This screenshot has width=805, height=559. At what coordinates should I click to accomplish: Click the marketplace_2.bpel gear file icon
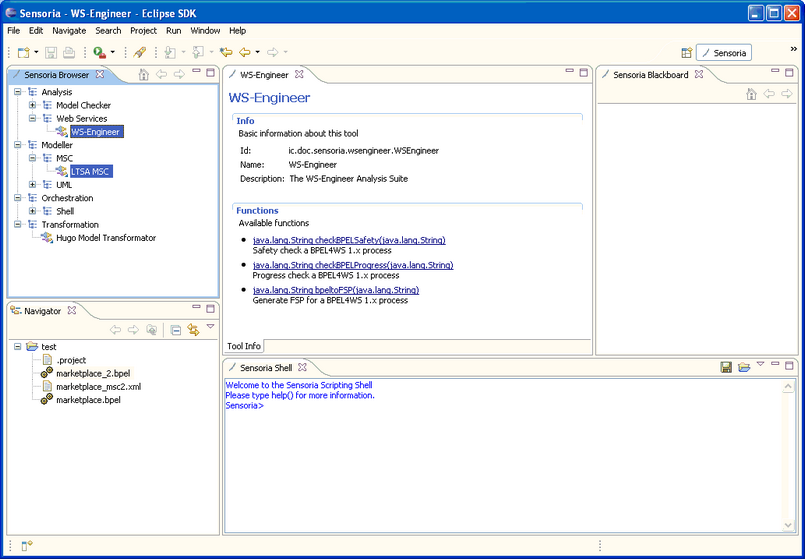tap(47, 373)
